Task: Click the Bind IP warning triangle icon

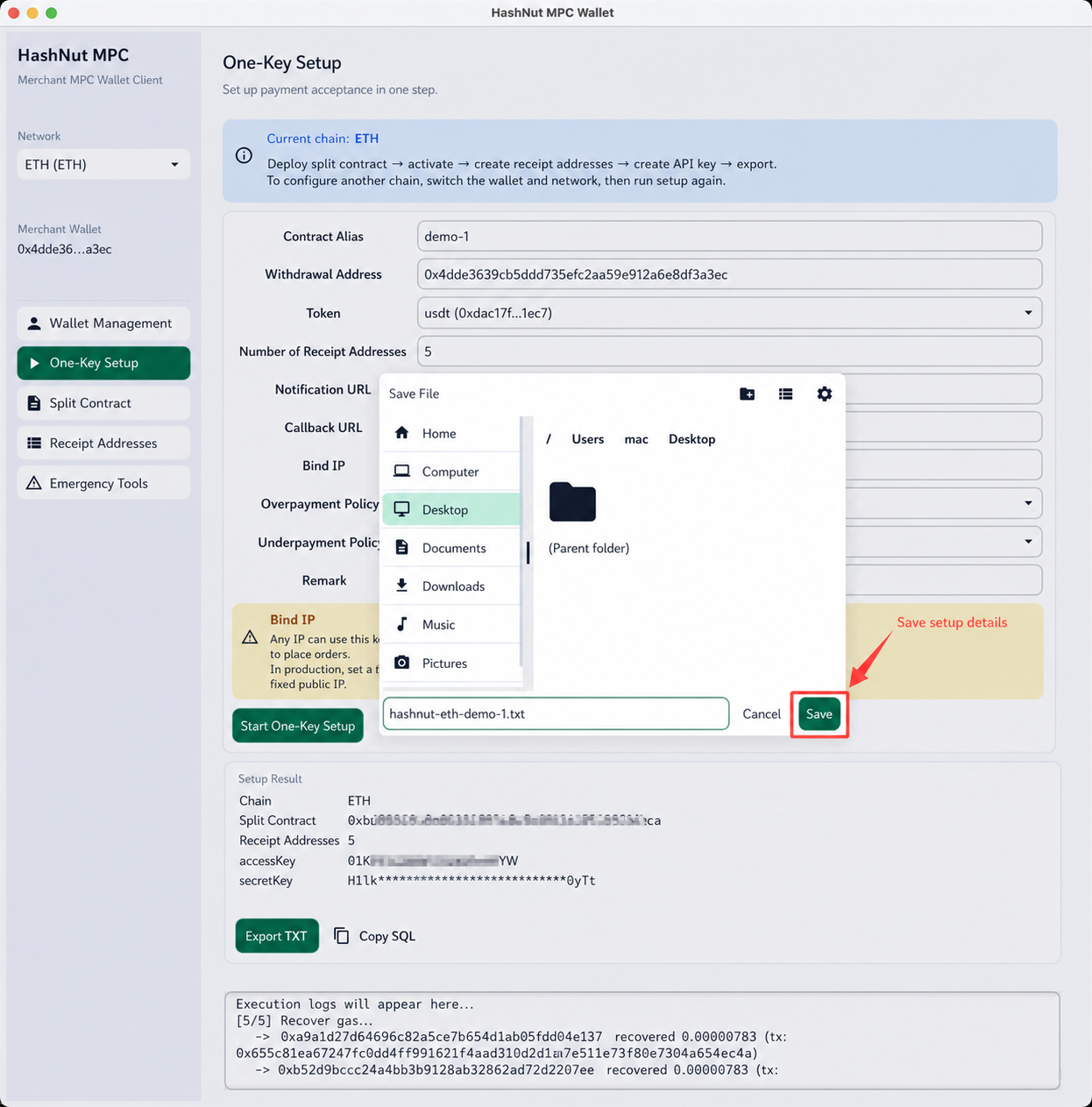Action: click(x=250, y=637)
